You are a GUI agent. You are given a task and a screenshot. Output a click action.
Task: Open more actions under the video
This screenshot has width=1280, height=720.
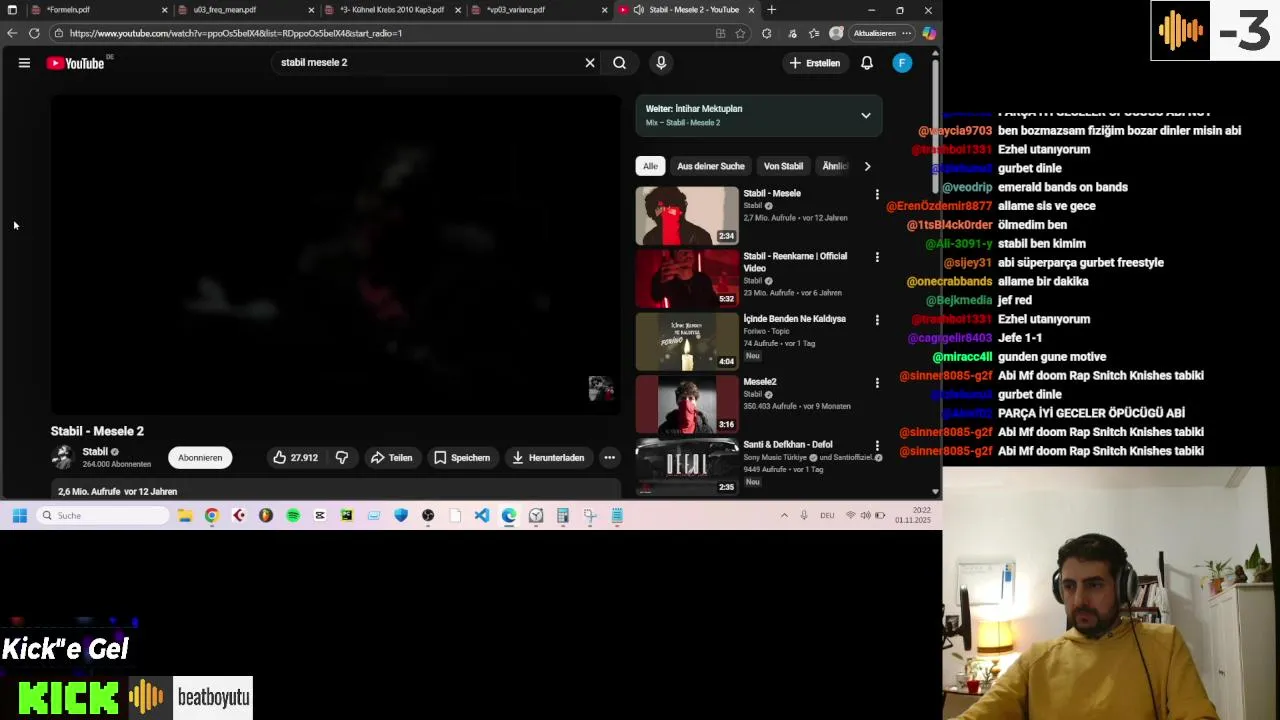point(609,458)
